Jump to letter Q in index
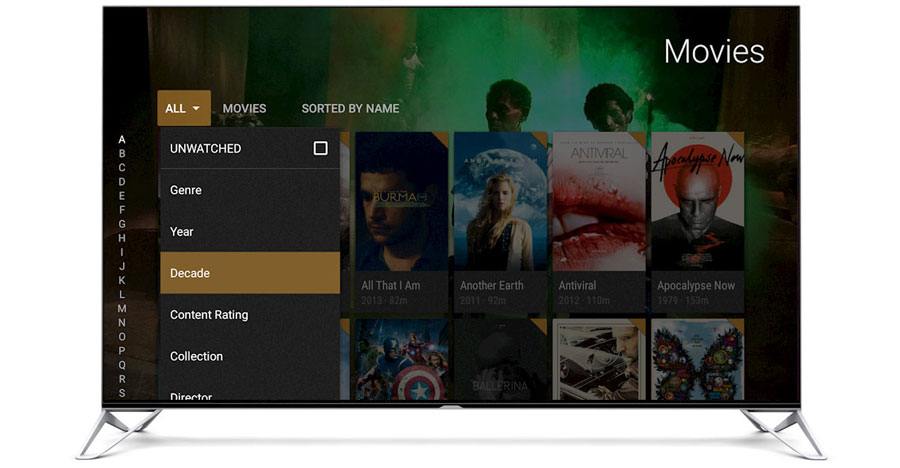 click(122, 365)
